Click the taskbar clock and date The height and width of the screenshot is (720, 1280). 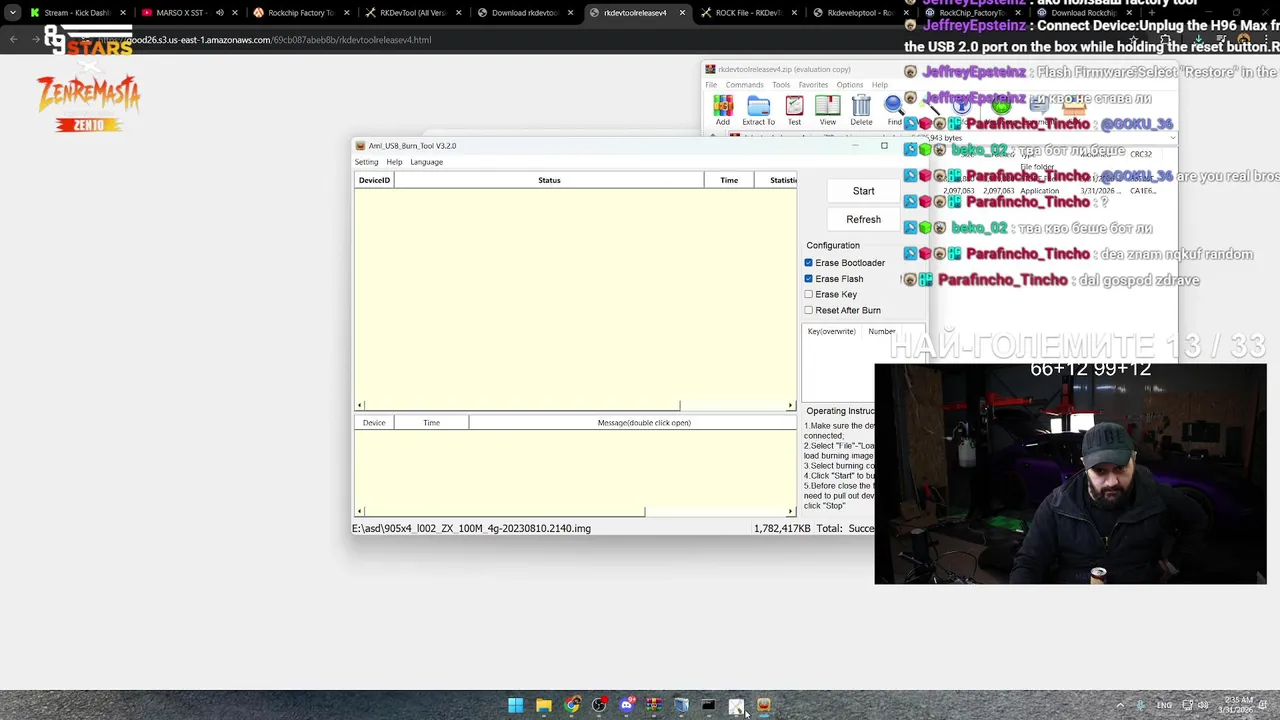click(1238, 705)
